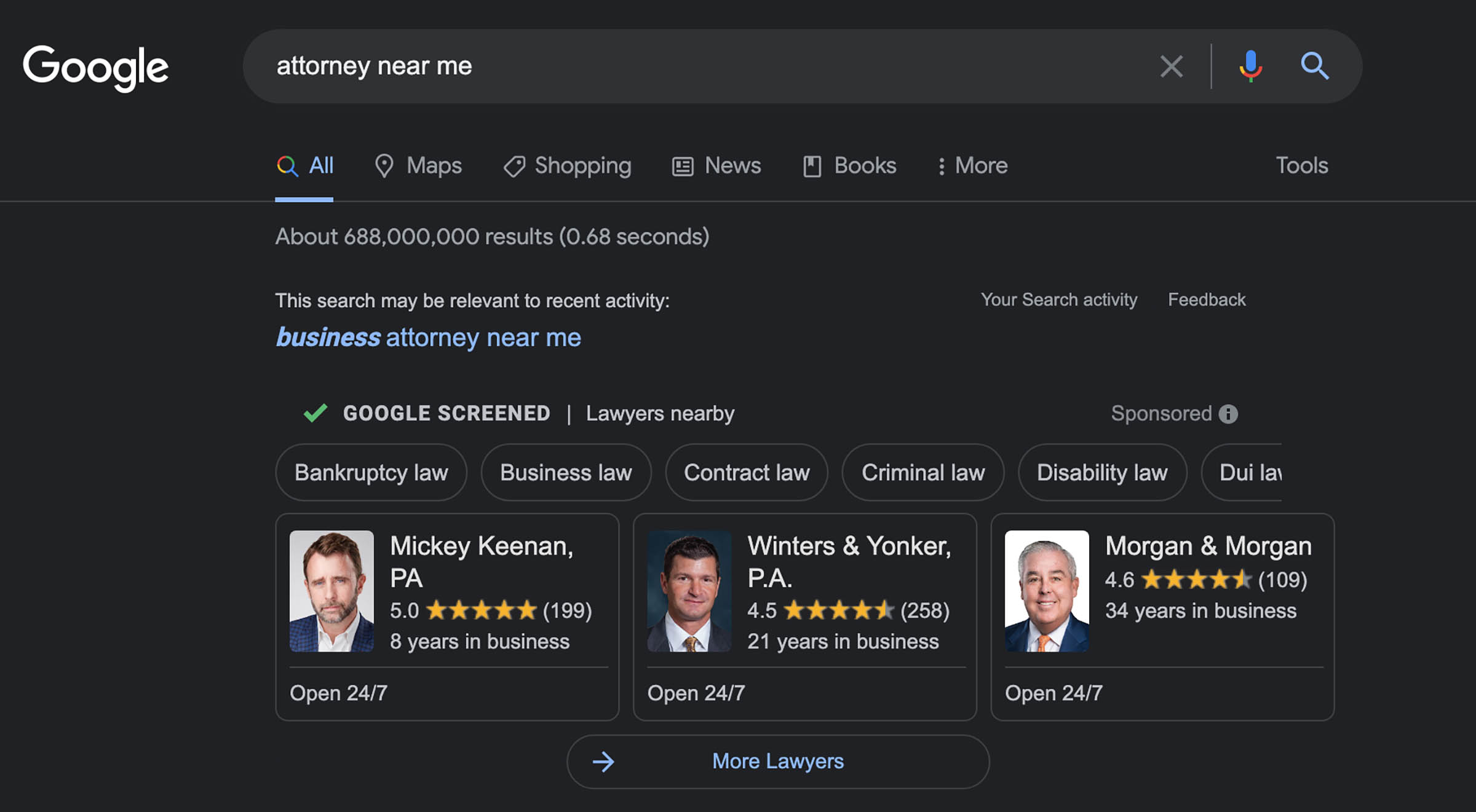Open the Tools options
Image resolution: width=1476 pixels, height=812 pixels.
pos(1302,165)
